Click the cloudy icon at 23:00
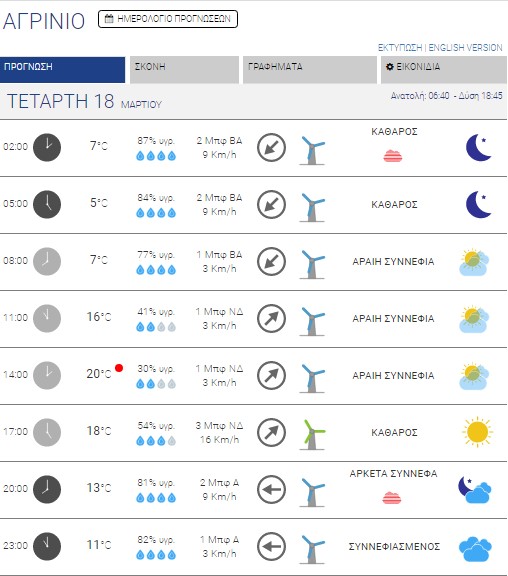508x576 pixels. tap(475, 549)
